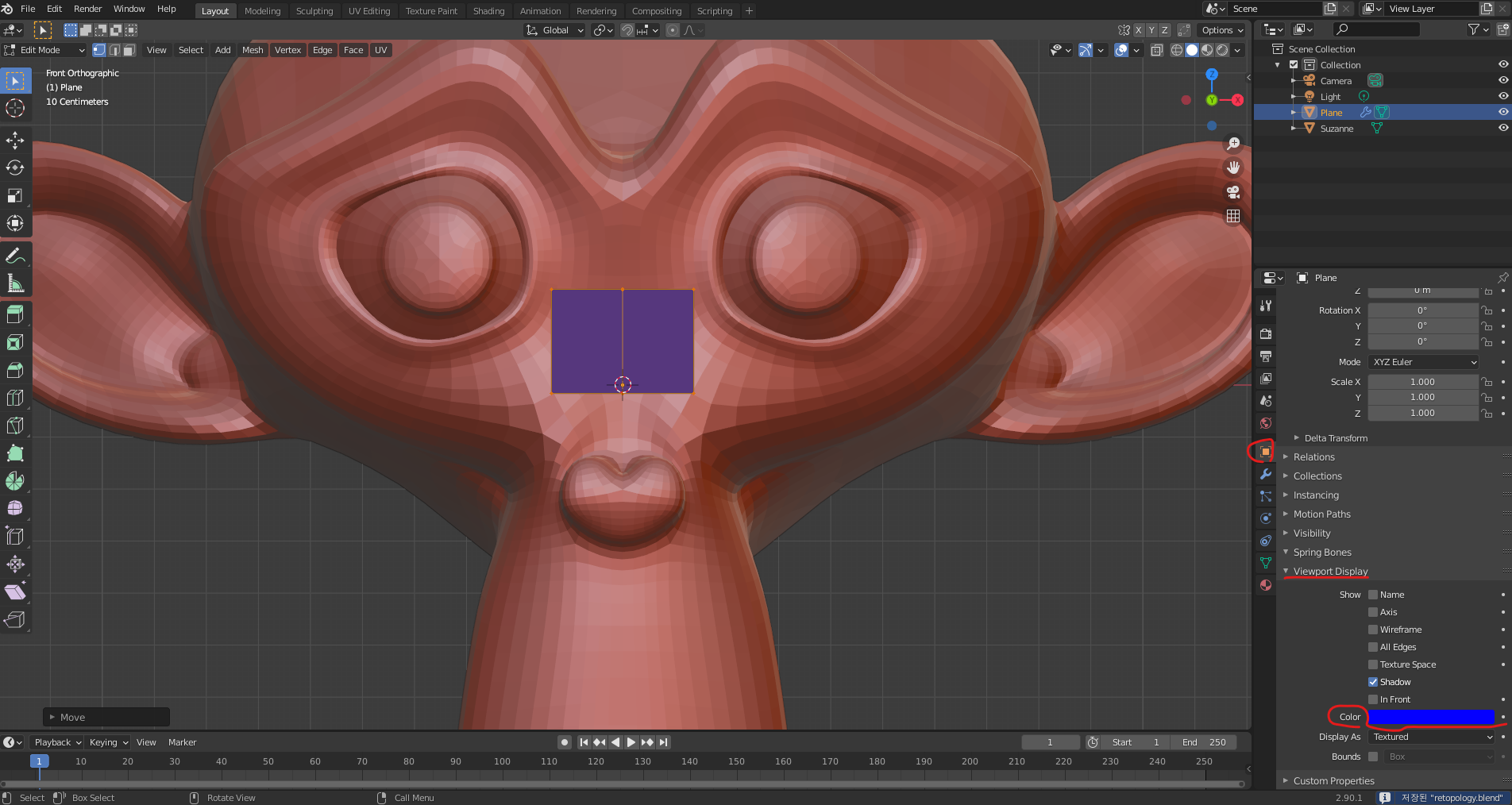This screenshot has height=805, width=1512.
Task: Open the blue viewport display Color swatch
Action: click(x=1431, y=717)
